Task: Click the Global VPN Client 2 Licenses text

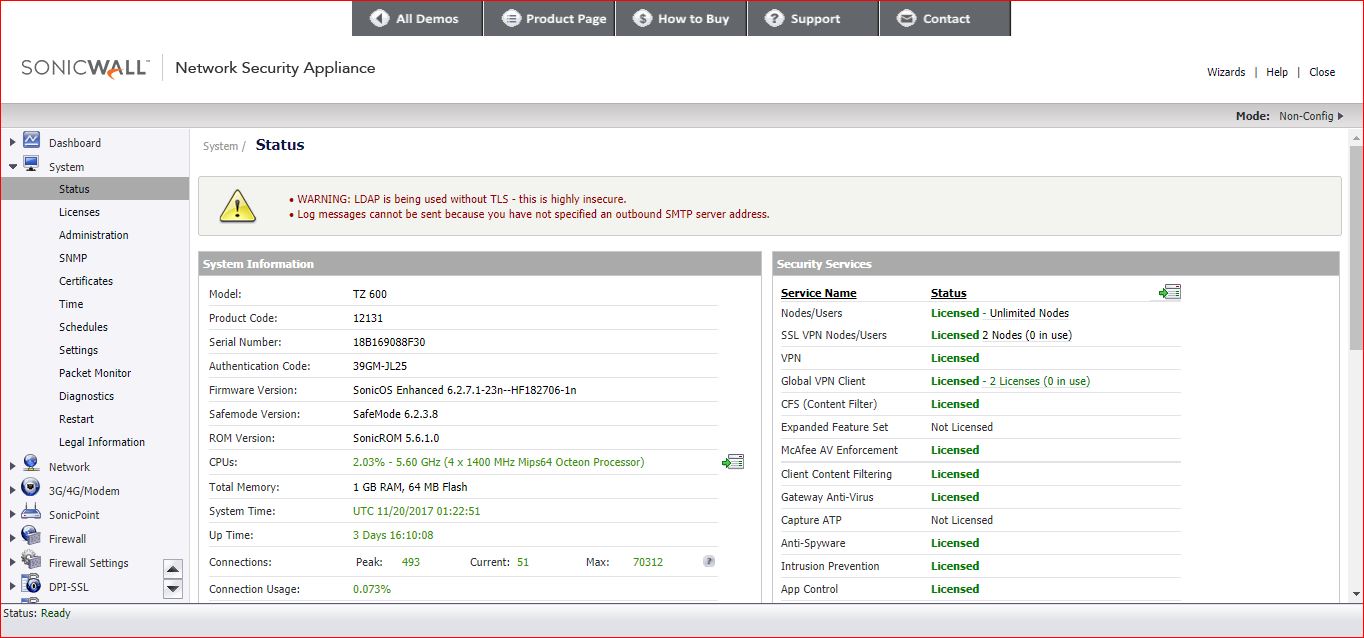Action: point(1040,381)
